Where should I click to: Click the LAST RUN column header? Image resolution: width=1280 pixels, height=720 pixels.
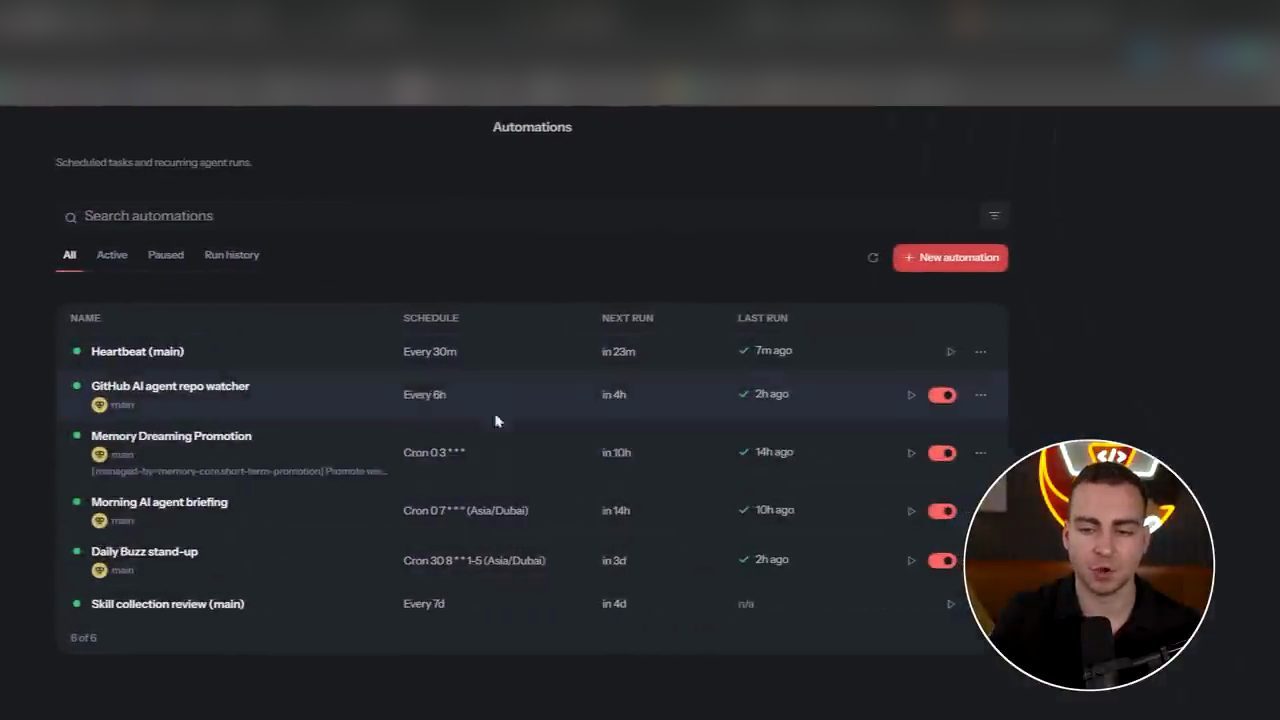763,318
